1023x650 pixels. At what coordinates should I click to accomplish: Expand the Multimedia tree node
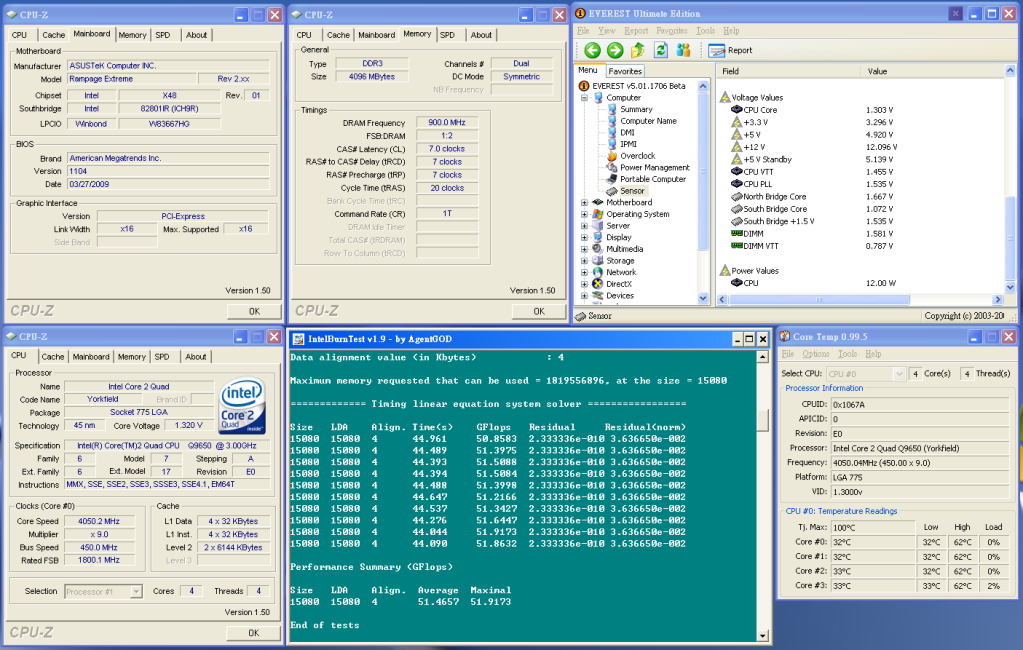click(585, 249)
